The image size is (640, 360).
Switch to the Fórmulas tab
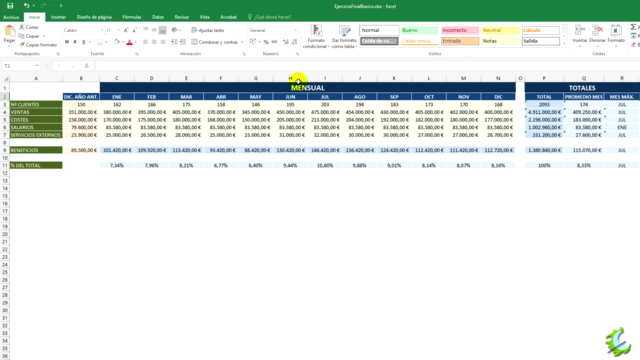(132, 17)
